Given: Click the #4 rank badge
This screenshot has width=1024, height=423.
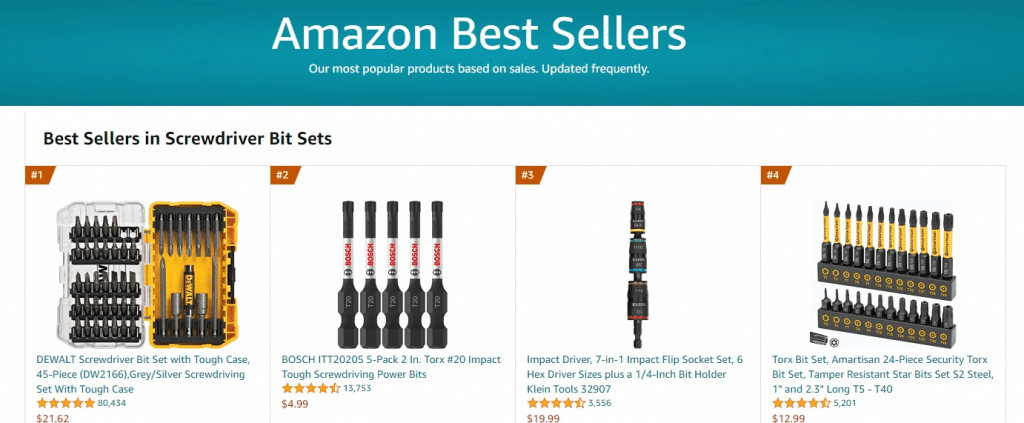Looking at the screenshot, I should (x=773, y=176).
